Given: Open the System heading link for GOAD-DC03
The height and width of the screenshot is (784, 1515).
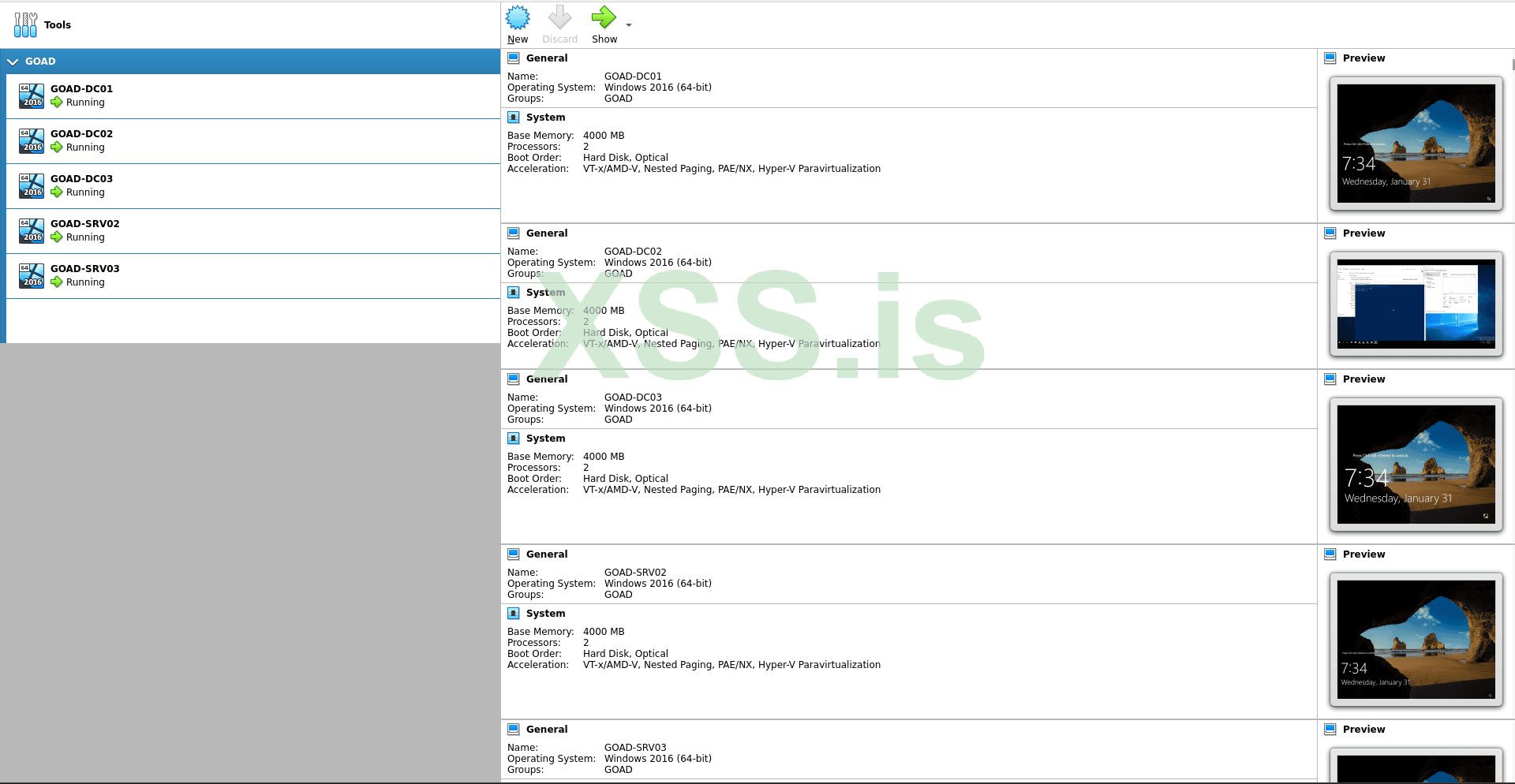Looking at the screenshot, I should click(x=545, y=439).
